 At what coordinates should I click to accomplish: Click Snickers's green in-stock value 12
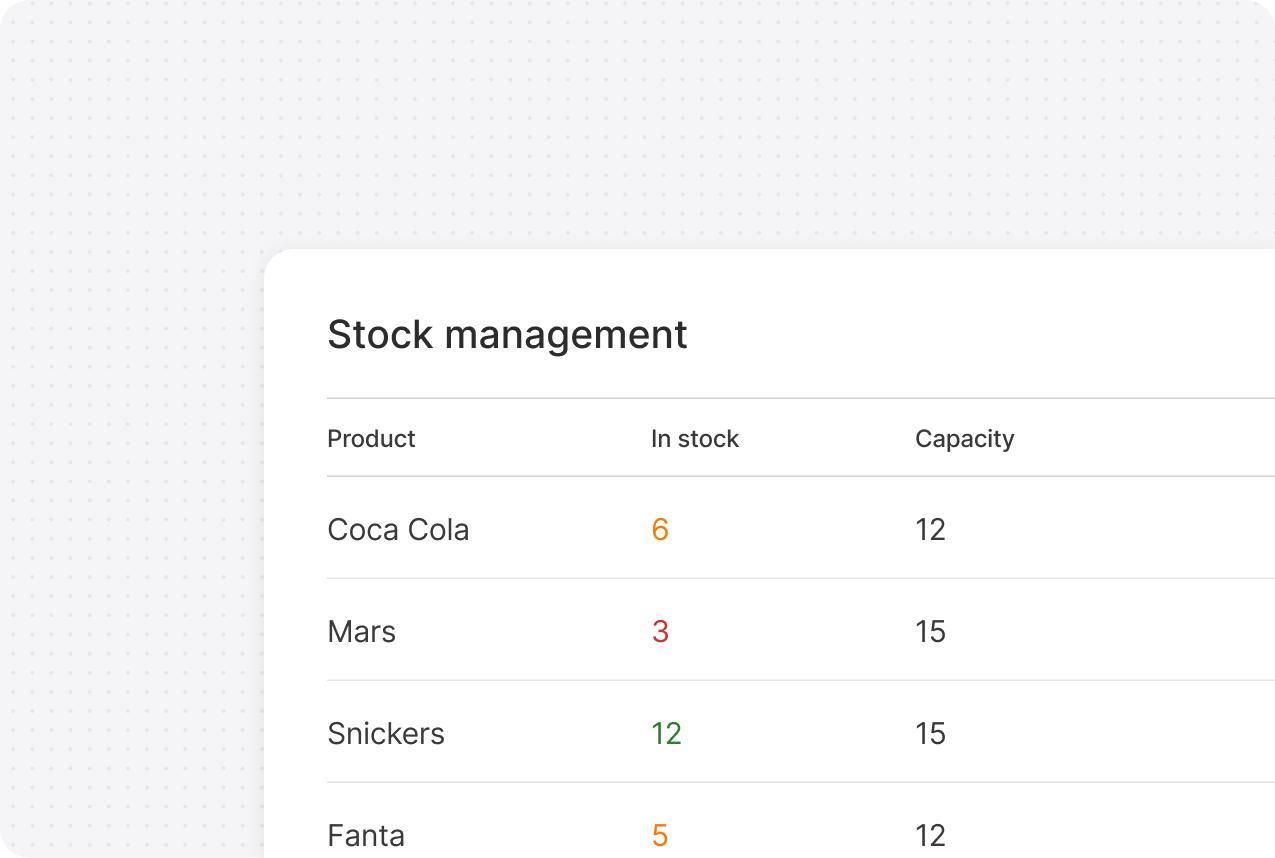click(666, 734)
